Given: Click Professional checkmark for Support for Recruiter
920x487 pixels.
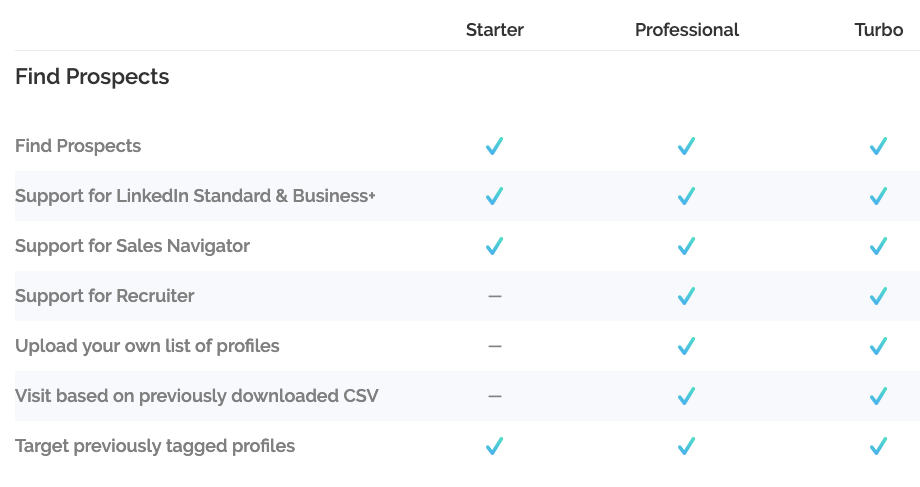Looking at the screenshot, I should click(686, 296).
